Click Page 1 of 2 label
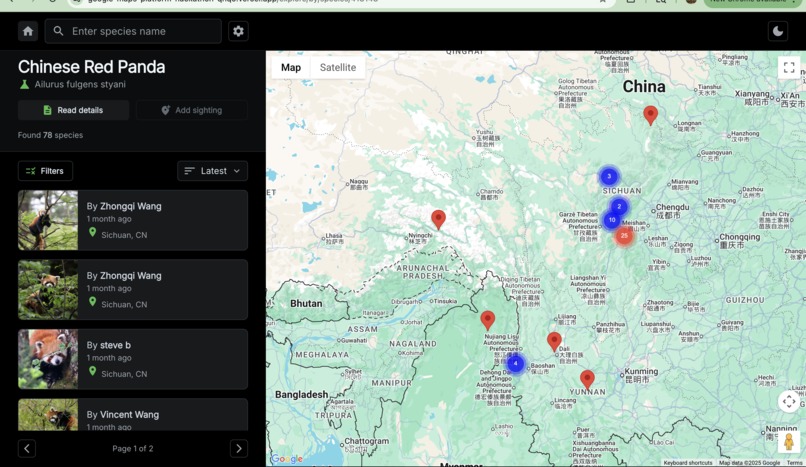The height and width of the screenshot is (467, 806). (133, 449)
